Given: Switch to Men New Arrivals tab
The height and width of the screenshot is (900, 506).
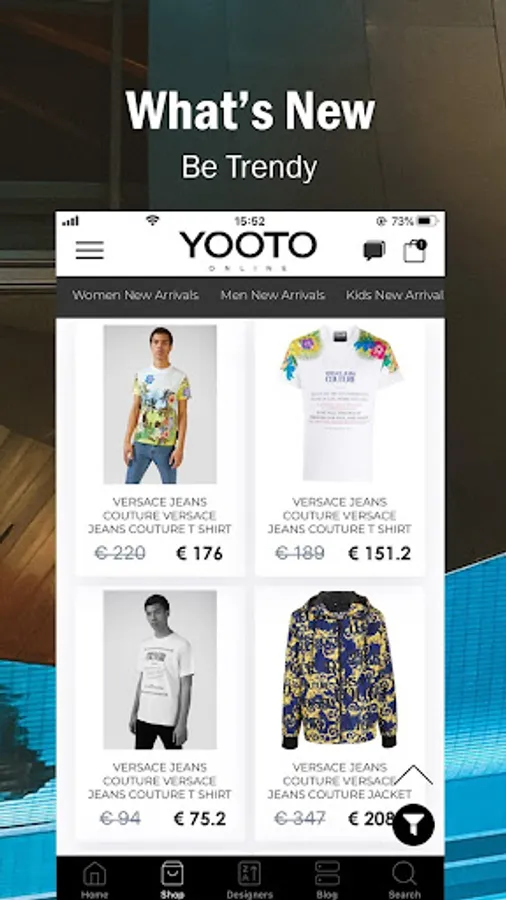Looking at the screenshot, I should tap(273, 295).
